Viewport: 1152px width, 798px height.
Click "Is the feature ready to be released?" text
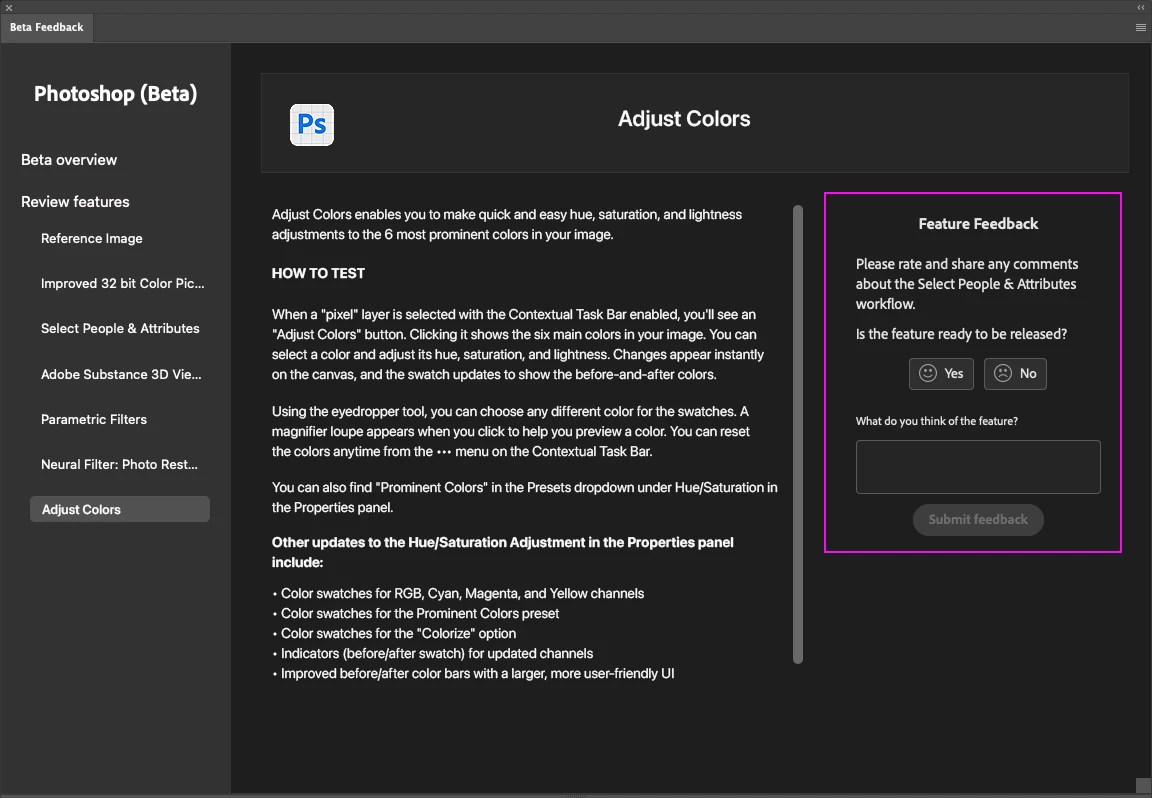coord(961,334)
